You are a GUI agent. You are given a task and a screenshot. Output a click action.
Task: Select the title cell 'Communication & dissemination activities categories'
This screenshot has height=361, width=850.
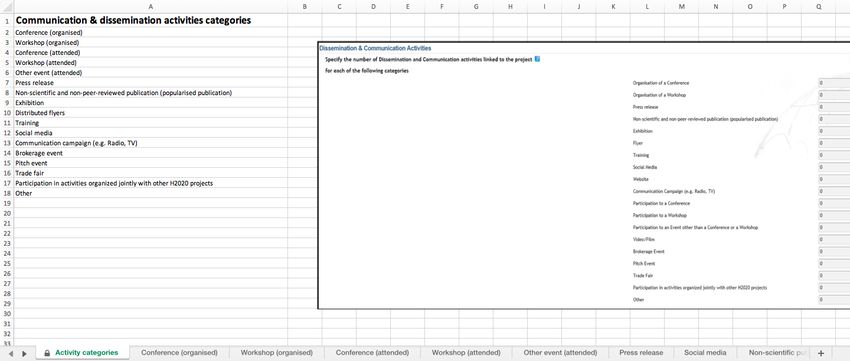(x=150, y=21)
